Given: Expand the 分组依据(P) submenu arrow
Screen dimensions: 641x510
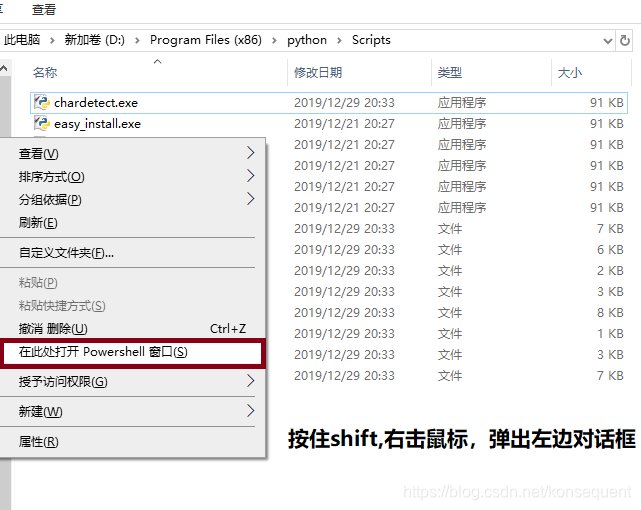Looking at the screenshot, I should 251,199.
